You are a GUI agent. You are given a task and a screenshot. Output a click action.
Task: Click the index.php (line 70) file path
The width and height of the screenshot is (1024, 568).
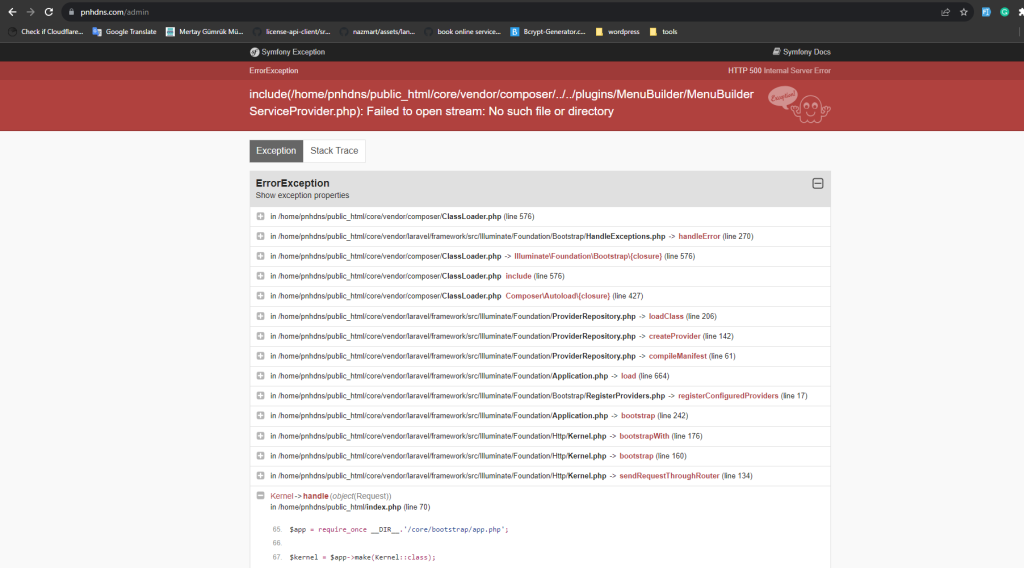(x=350, y=507)
